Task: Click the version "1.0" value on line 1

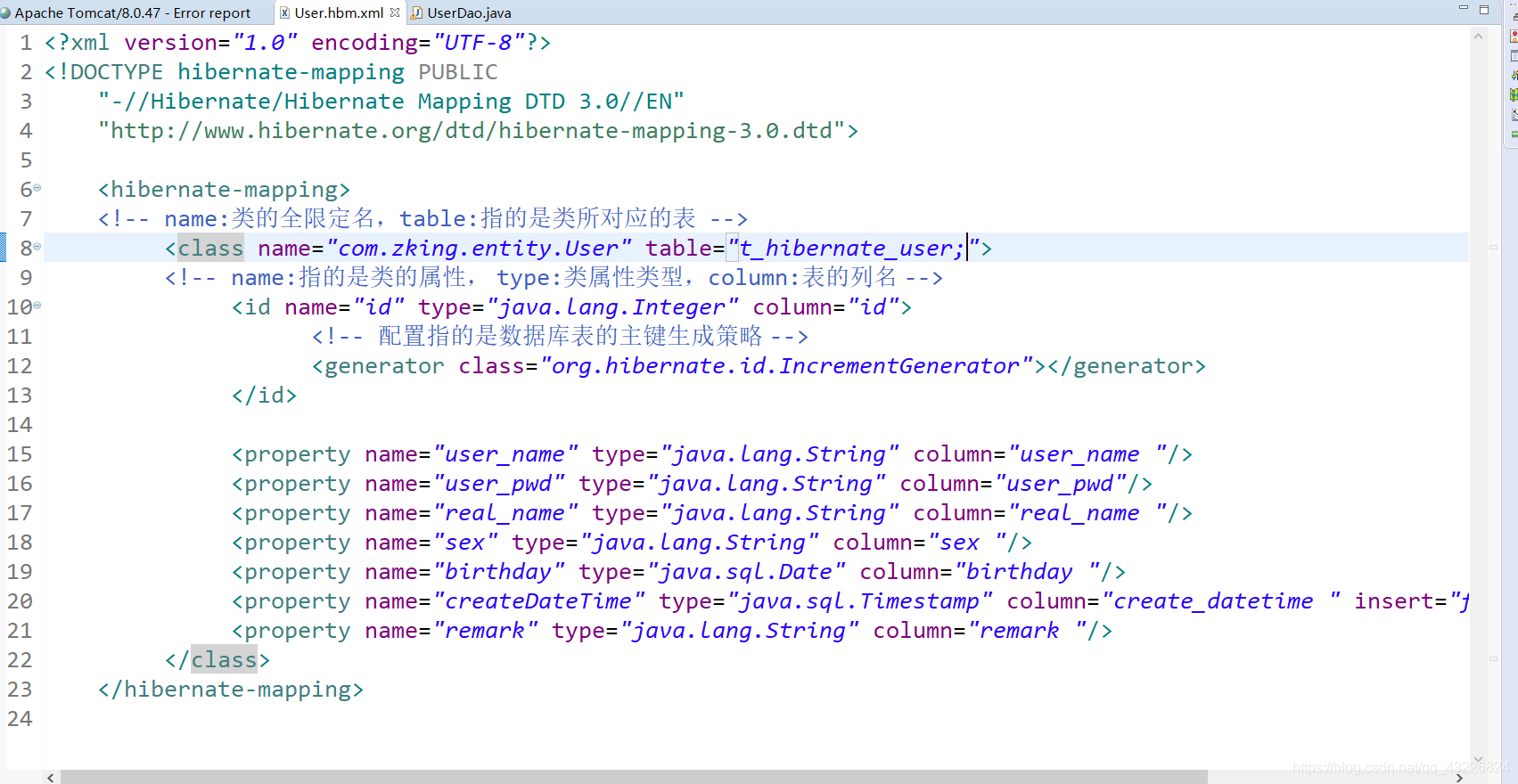Action: (x=265, y=42)
